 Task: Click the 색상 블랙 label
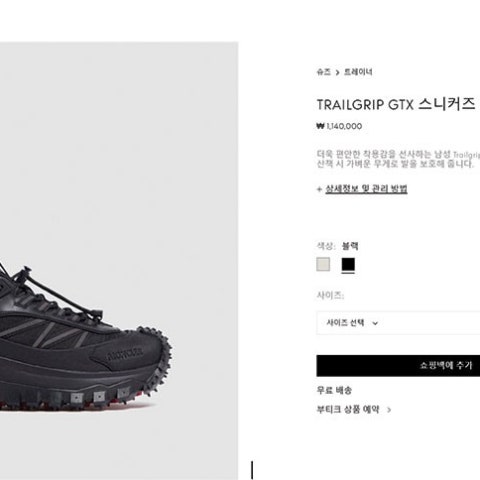(x=337, y=246)
